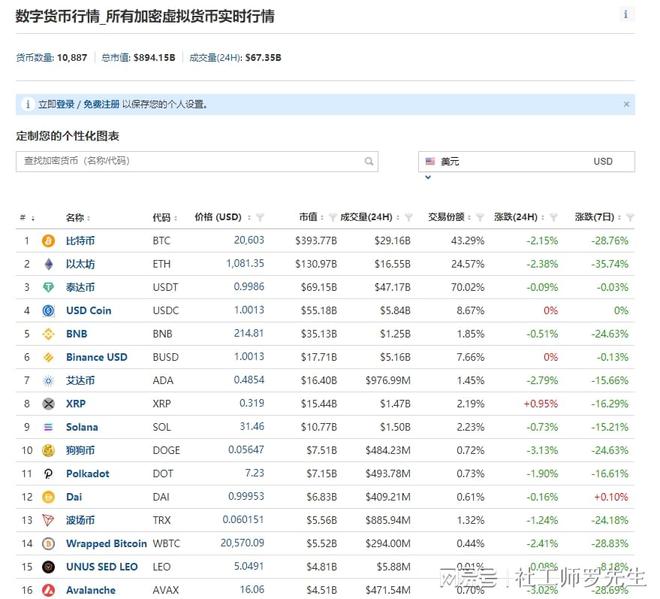
Task: Open the Polkadot coin link
Action: [x=88, y=474]
